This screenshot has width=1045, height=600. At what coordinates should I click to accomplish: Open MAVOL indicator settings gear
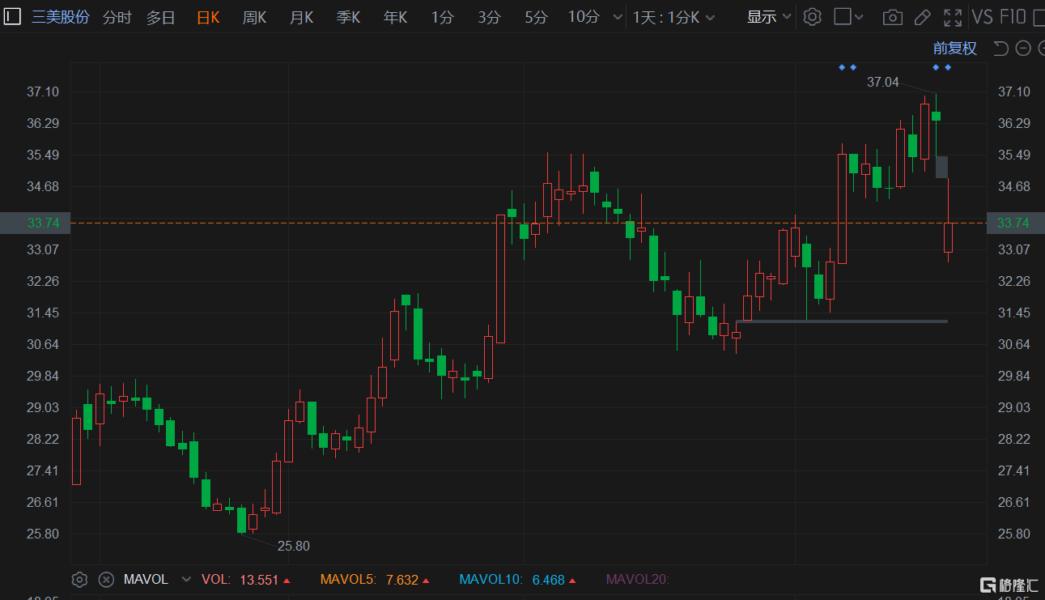point(79,579)
